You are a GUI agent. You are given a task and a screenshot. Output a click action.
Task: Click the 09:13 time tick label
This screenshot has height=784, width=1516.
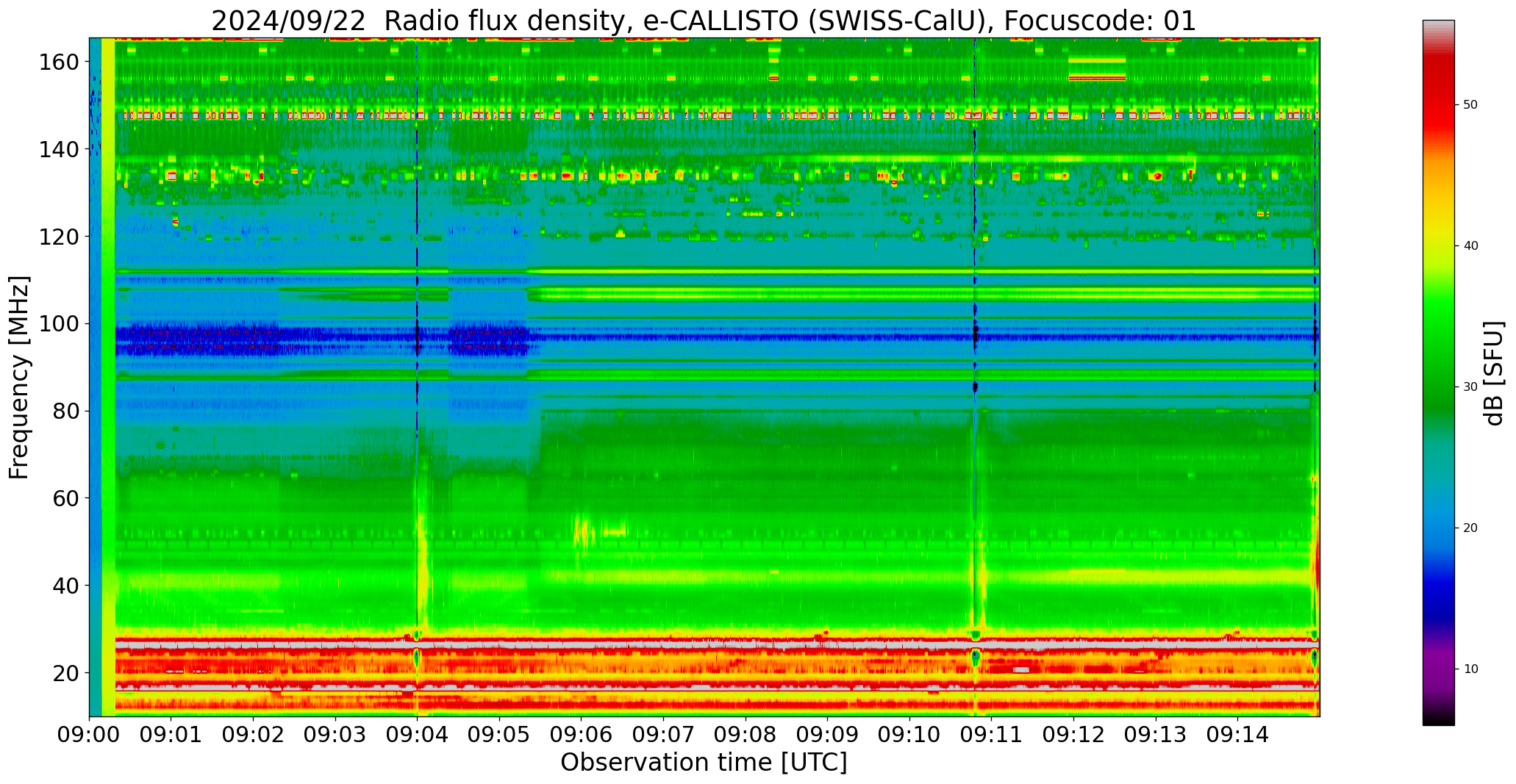(1156, 736)
